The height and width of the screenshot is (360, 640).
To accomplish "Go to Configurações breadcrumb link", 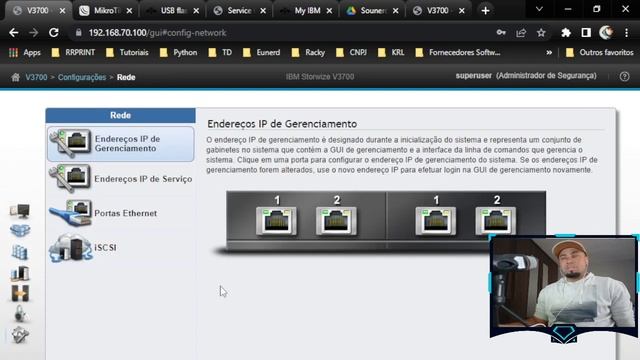I will (82, 77).
